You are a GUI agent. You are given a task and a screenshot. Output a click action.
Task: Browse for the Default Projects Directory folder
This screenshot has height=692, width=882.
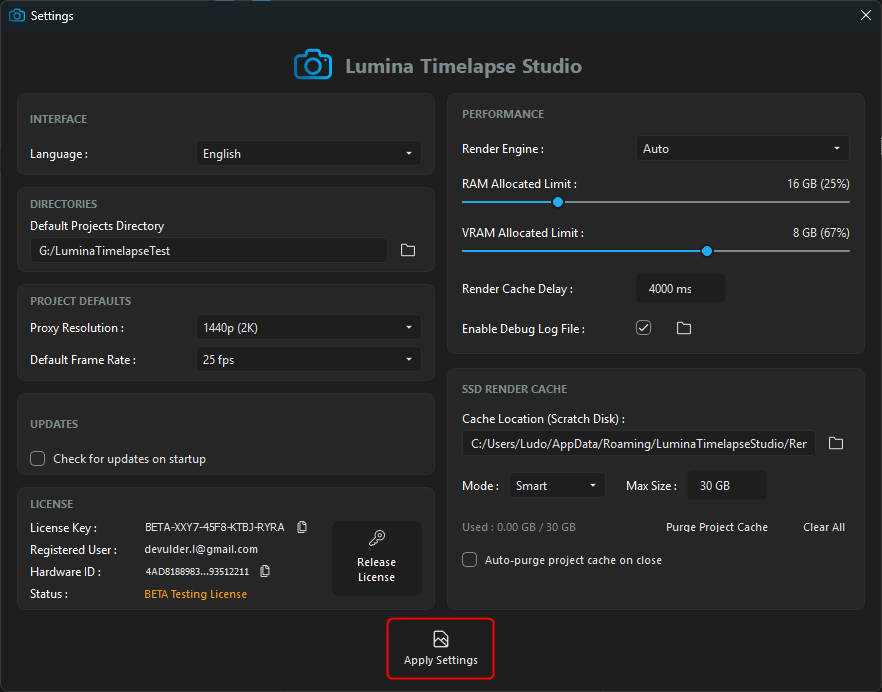tap(408, 250)
